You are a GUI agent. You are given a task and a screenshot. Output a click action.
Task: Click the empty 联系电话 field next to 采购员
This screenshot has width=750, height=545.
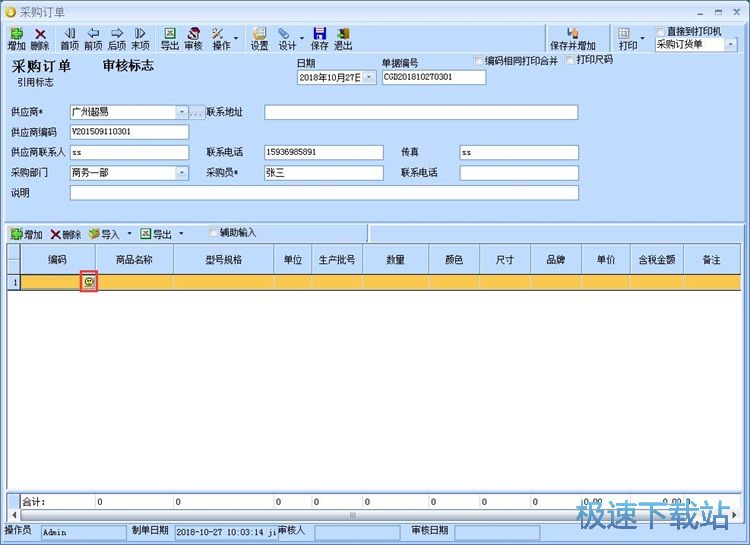[519, 173]
